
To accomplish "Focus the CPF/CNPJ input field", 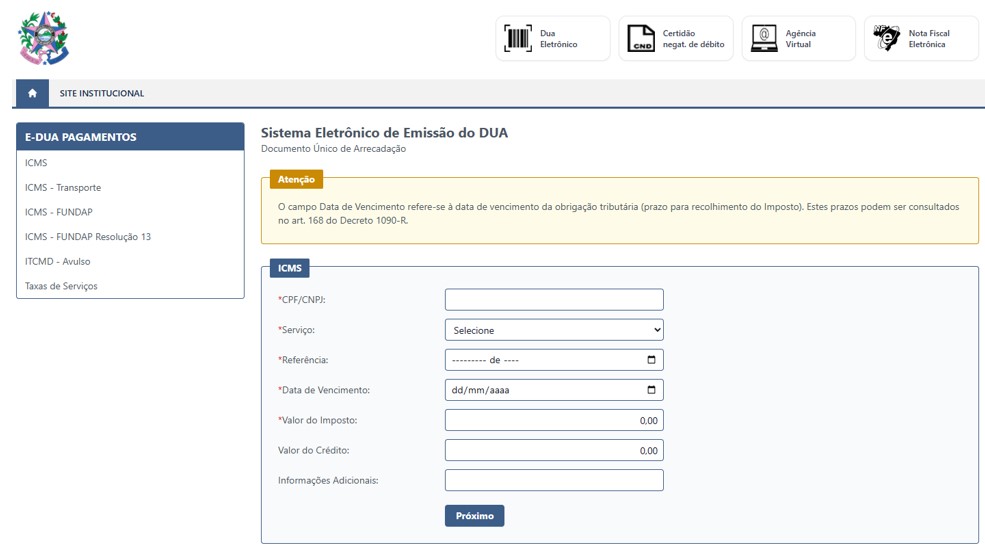I will (x=553, y=300).
